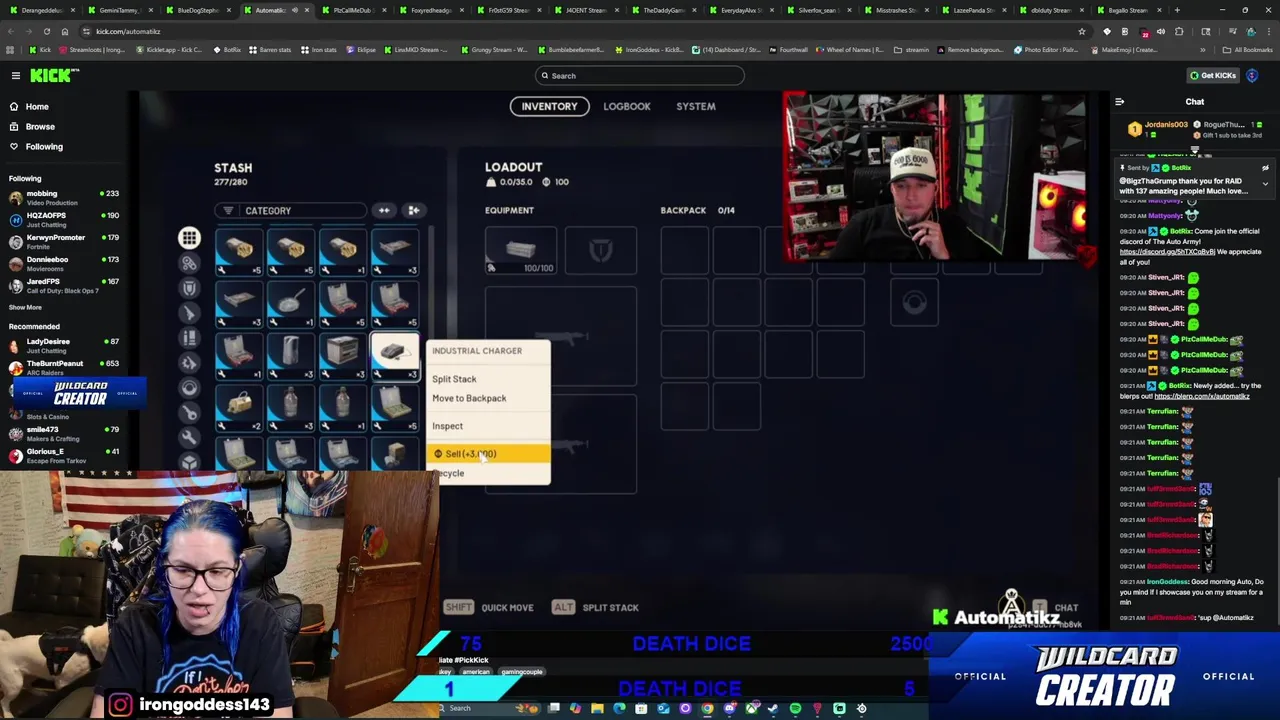The width and height of the screenshot is (1280, 720).
Task: Open the discord.gg link in chat
Action: pyautogui.click(x=1167, y=252)
